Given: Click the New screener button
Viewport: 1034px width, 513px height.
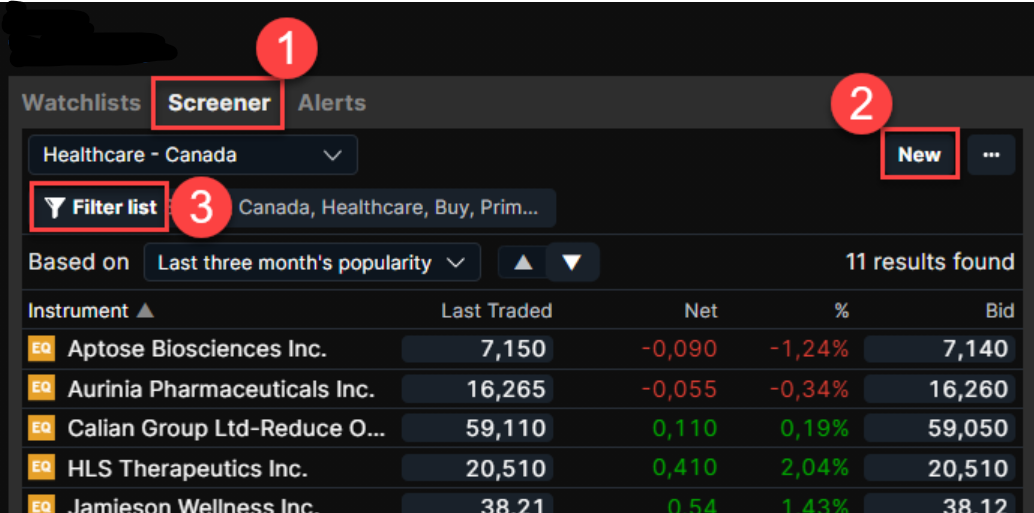Looking at the screenshot, I should point(919,155).
